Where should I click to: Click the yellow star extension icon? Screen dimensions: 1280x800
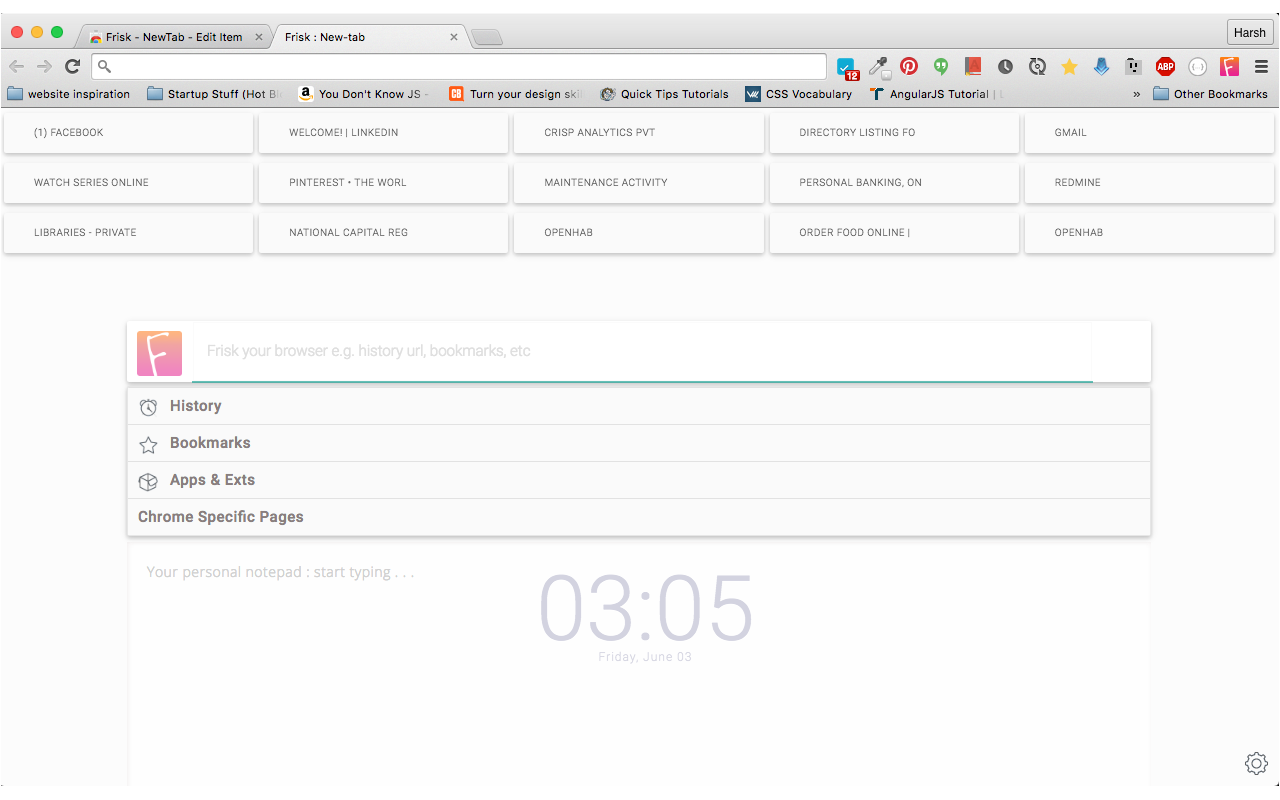click(1069, 66)
